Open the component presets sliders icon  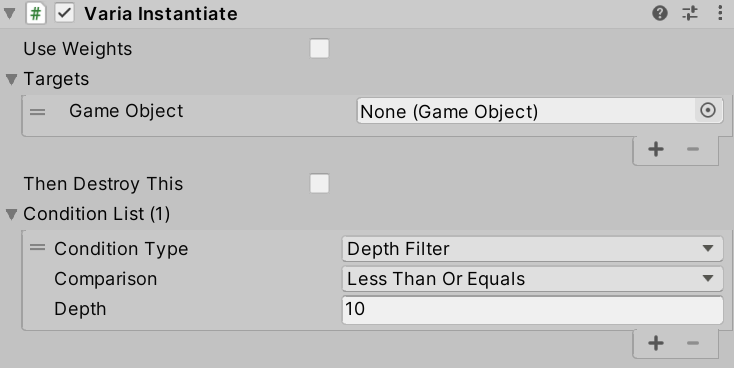tap(690, 13)
